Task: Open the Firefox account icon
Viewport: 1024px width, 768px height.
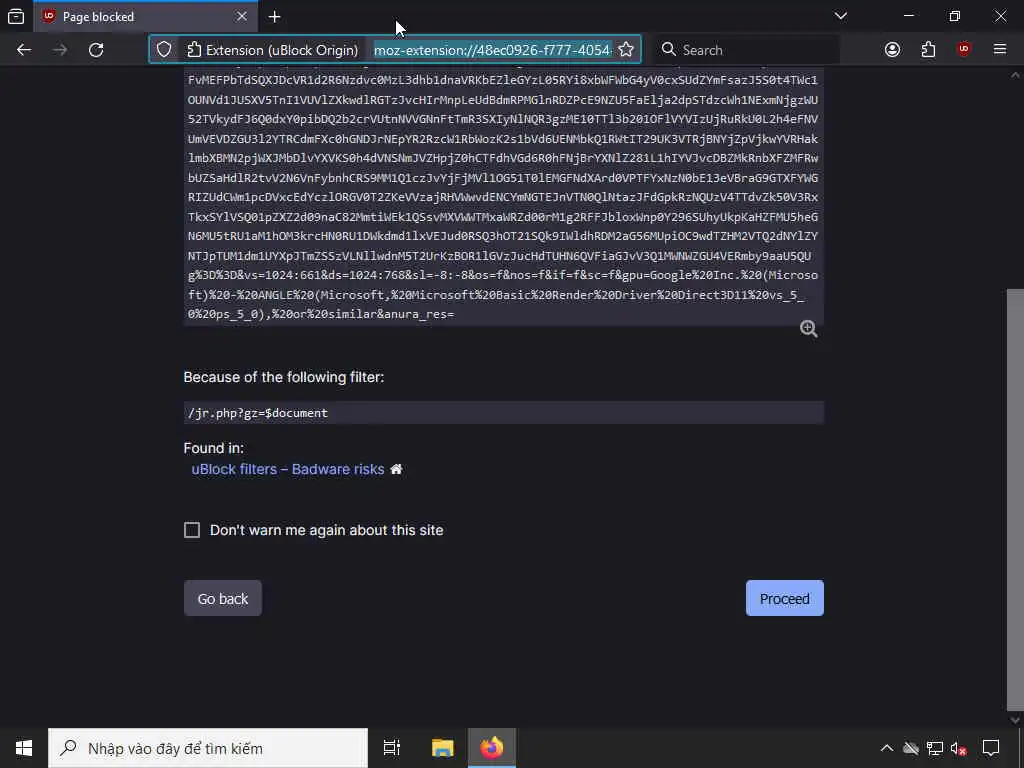Action: [x=893, y=50]
